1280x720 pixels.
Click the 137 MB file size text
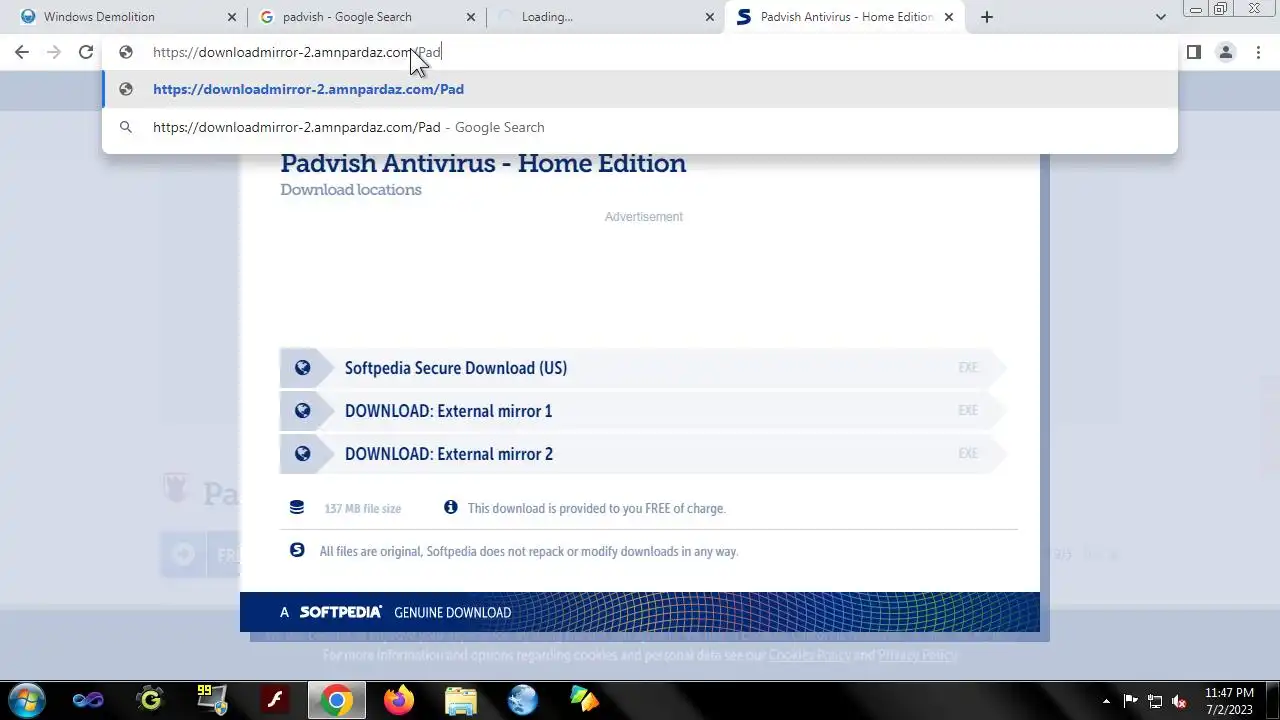363,509
